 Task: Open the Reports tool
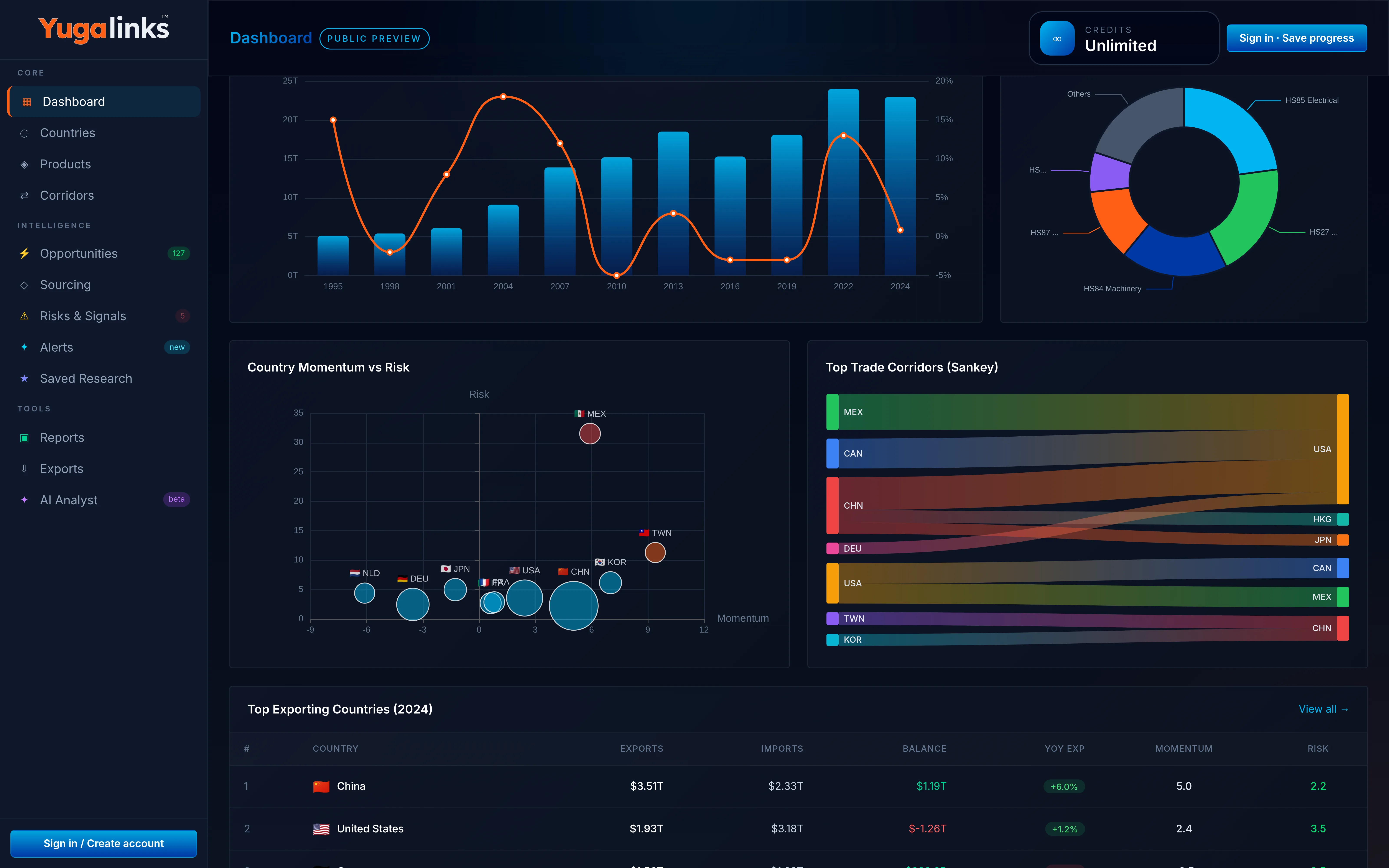click(104, 437)
